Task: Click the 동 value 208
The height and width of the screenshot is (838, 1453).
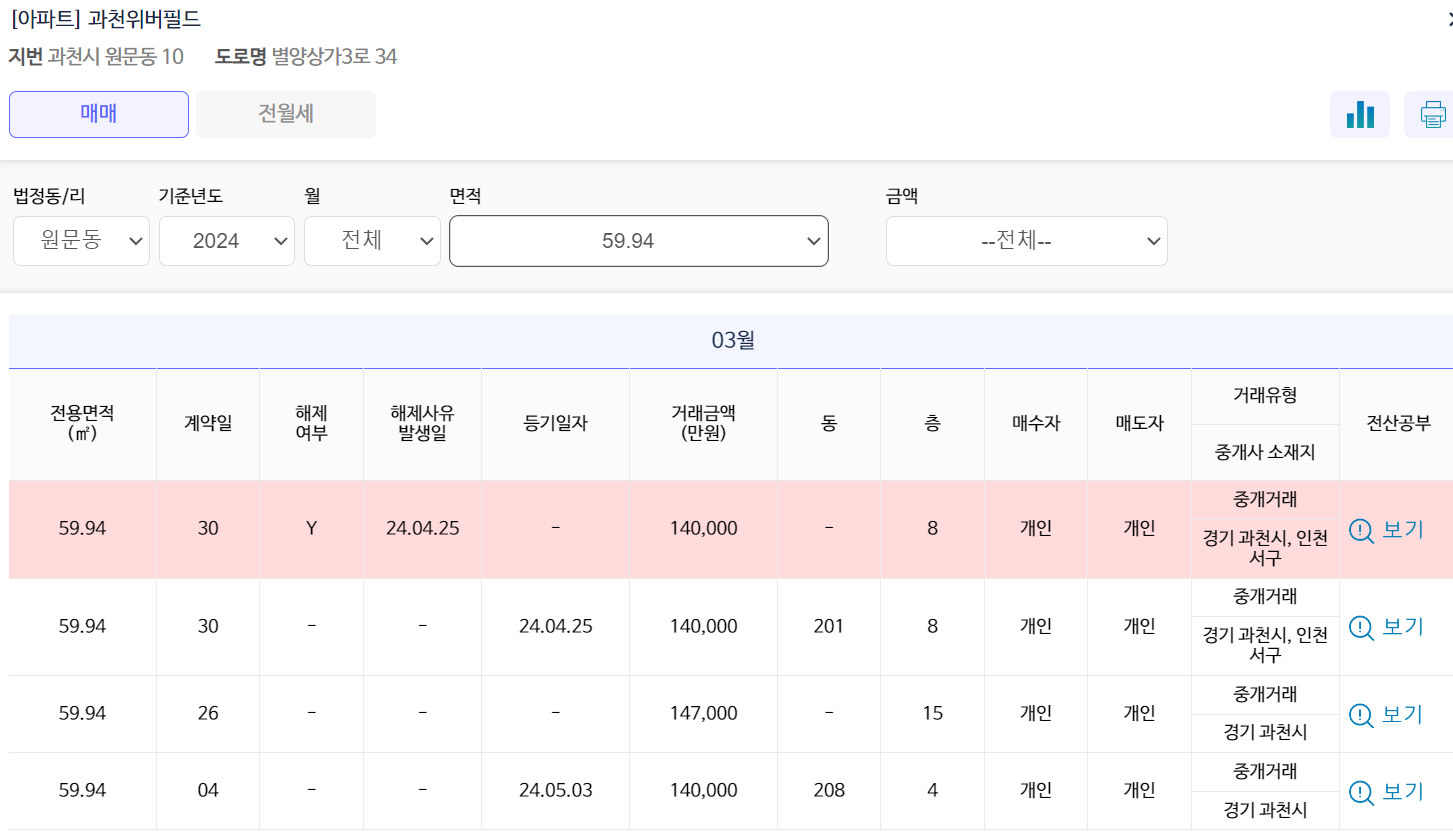Action: click(x=828, y=790)
